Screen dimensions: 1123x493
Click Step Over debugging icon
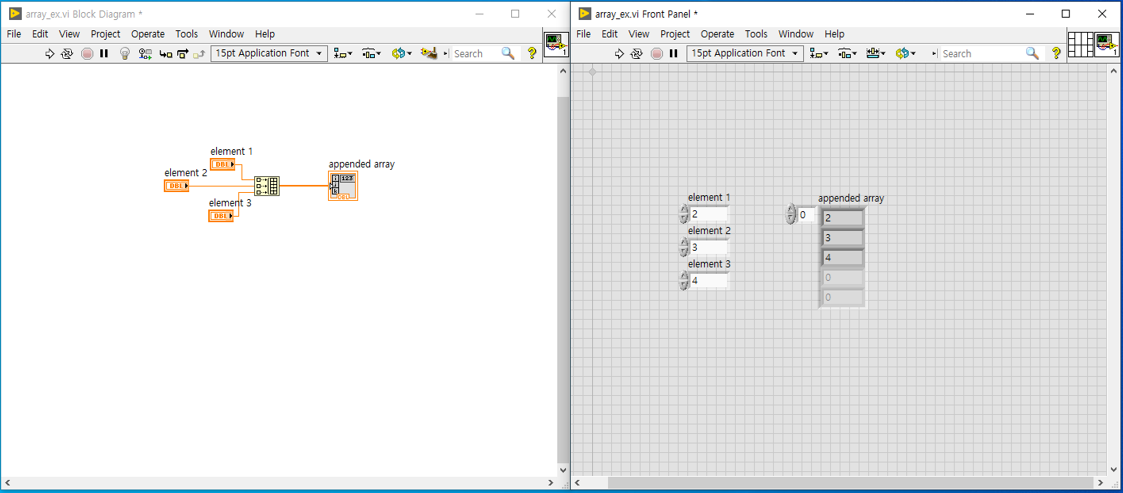(x=182, y=53)
